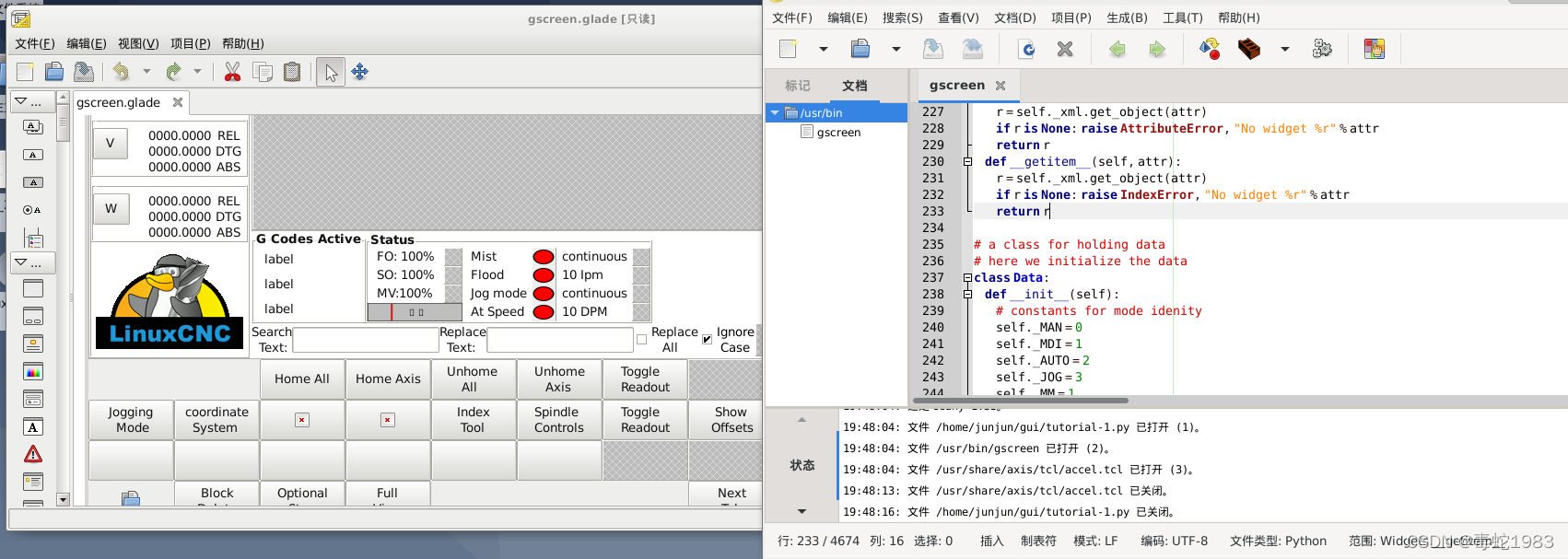Click into the Replace Text input field
This screenshot has width=1568, height=559.
pos(560,340)
